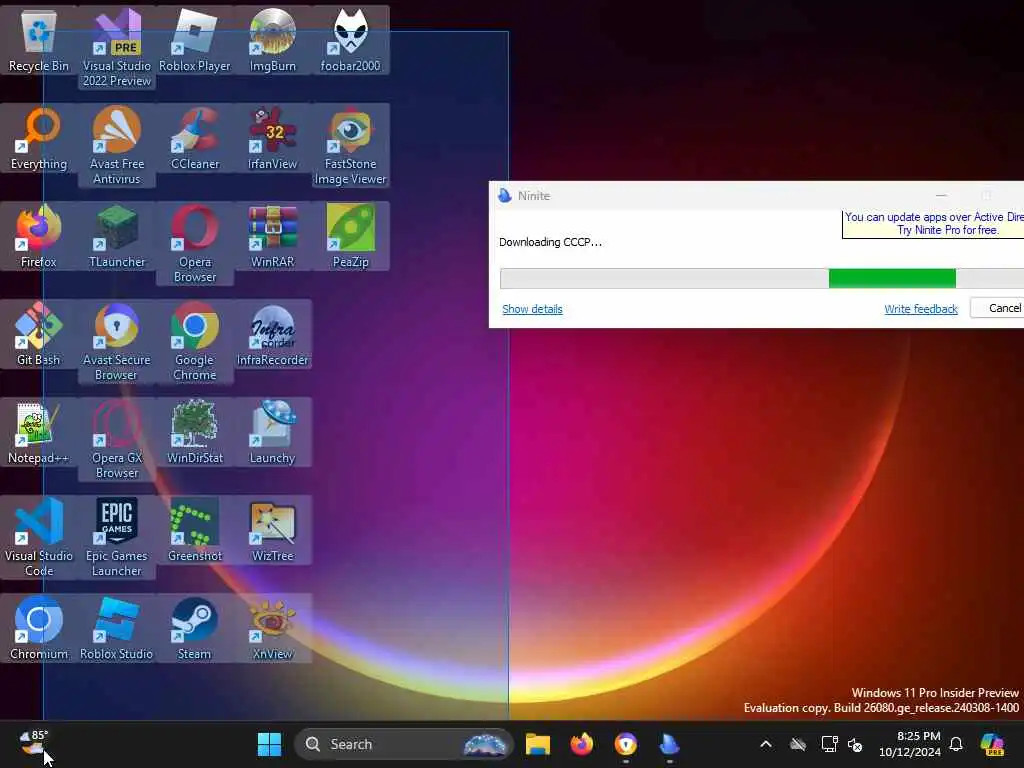Screen dimensions: 1024x768
Task: Select the Notepad++ desktop icon
Action: point(39,432)
